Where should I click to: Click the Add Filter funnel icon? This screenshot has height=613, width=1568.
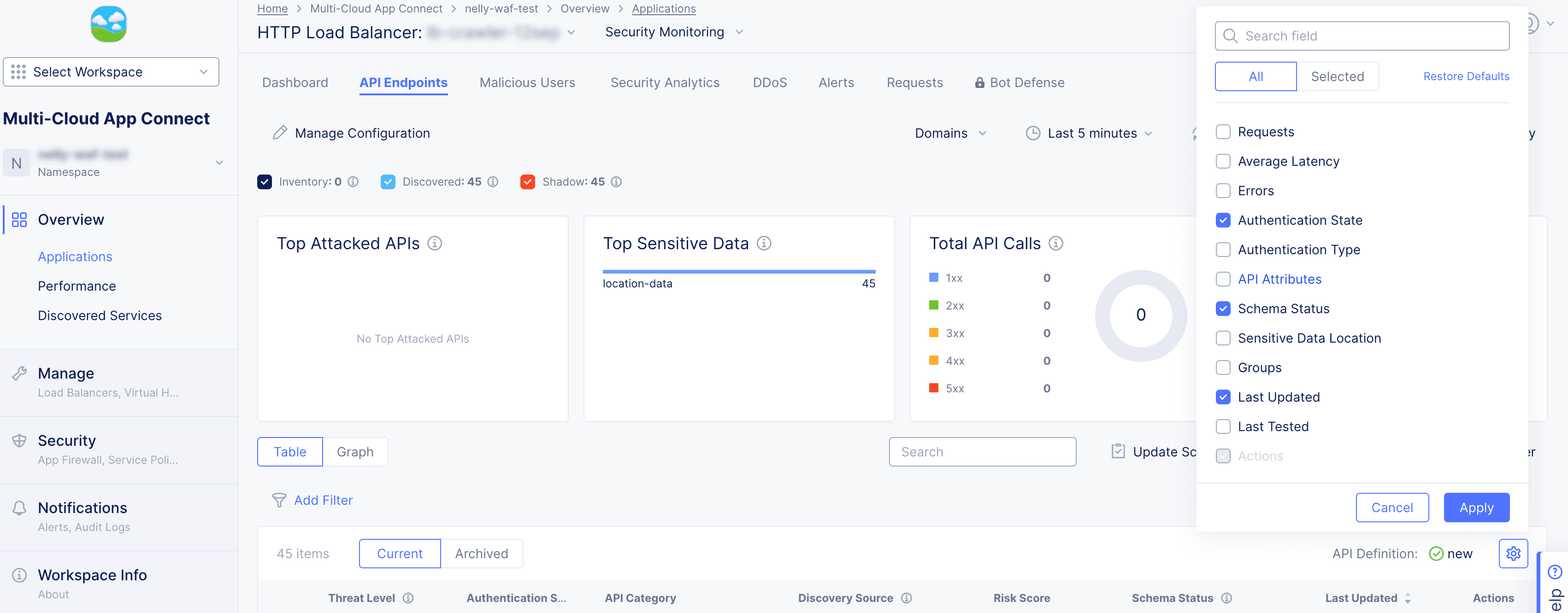point(279,500)
